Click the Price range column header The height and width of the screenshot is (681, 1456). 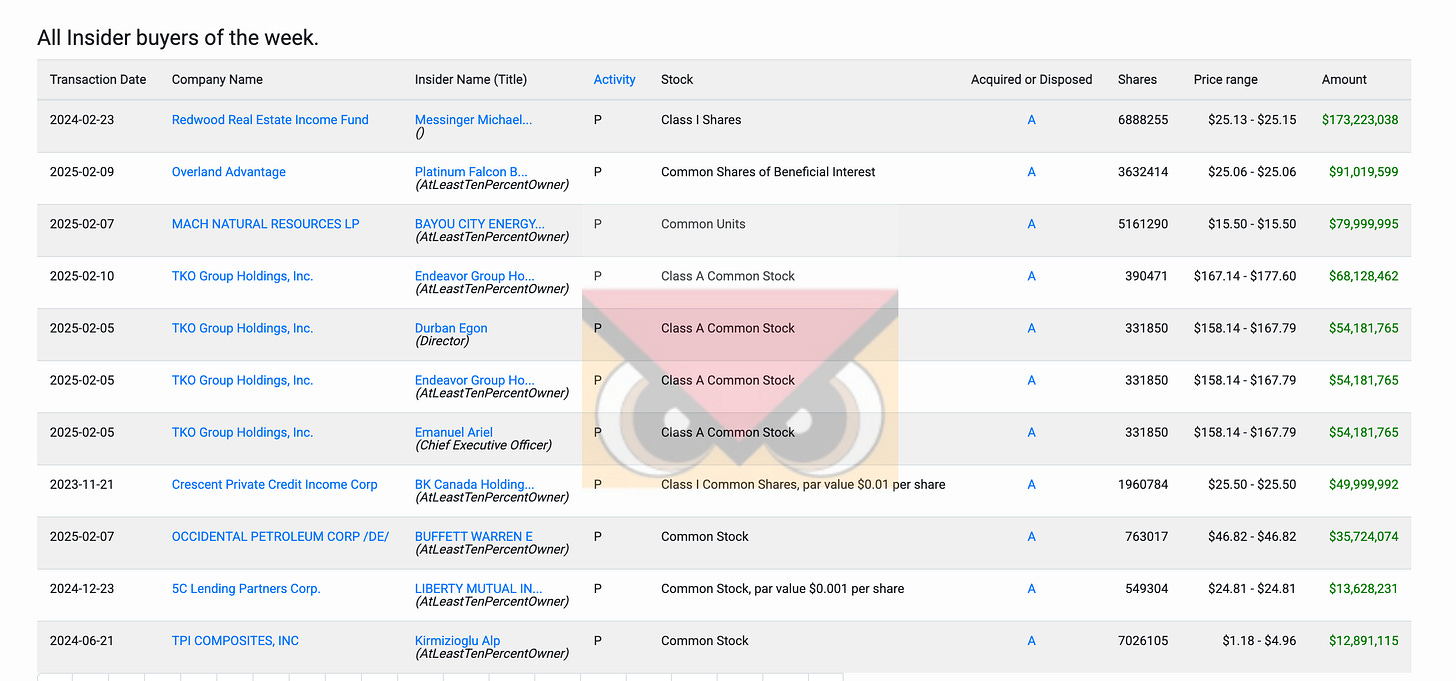(x=1225, y=79)
